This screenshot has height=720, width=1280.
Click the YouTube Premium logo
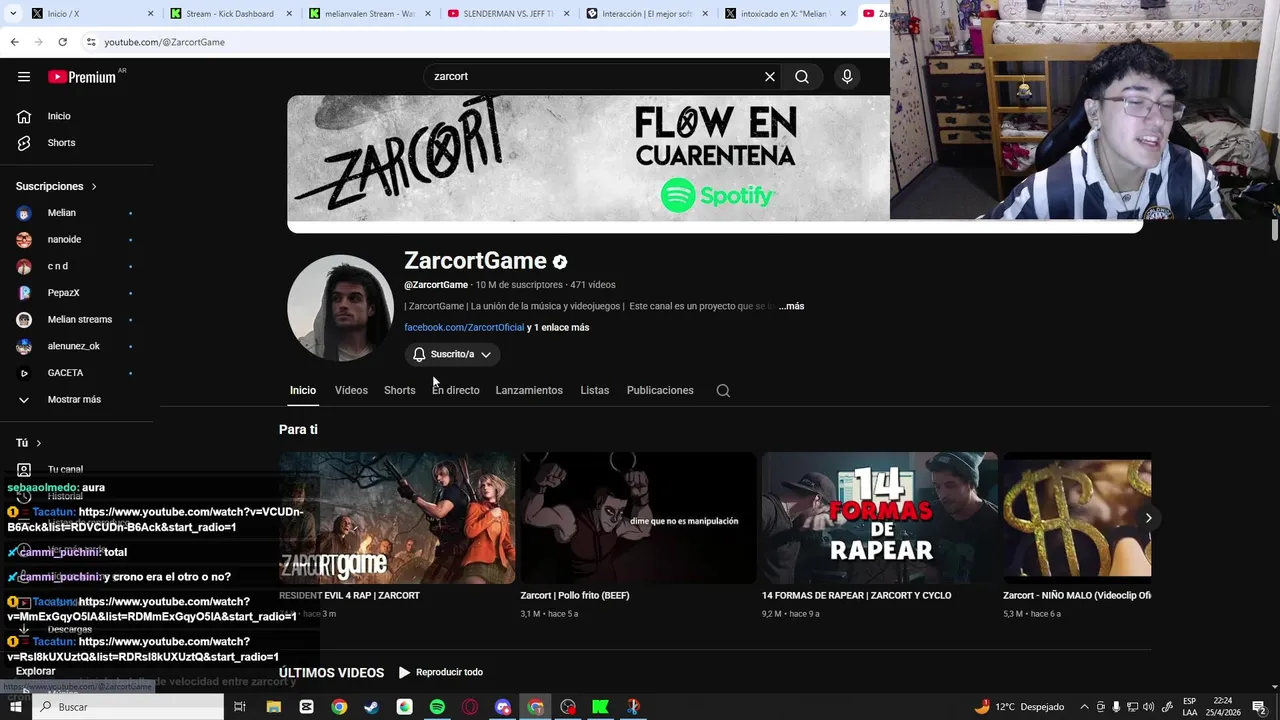tap(82, 77)
